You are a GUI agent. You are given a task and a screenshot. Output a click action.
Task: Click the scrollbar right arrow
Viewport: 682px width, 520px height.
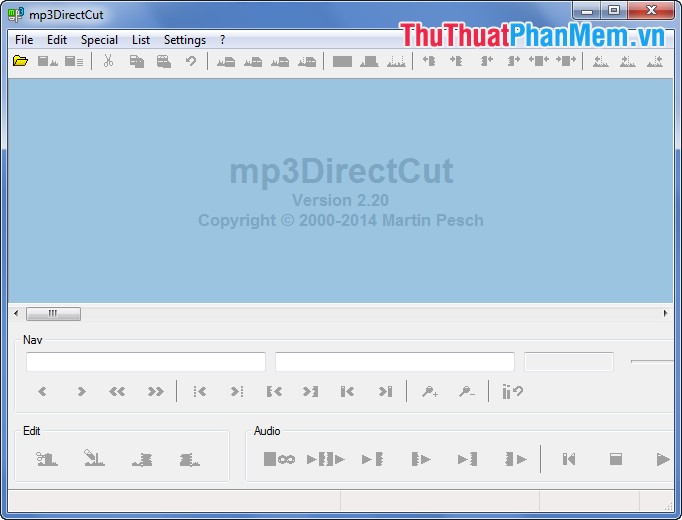pyautogui.click(x=665, y=313)
